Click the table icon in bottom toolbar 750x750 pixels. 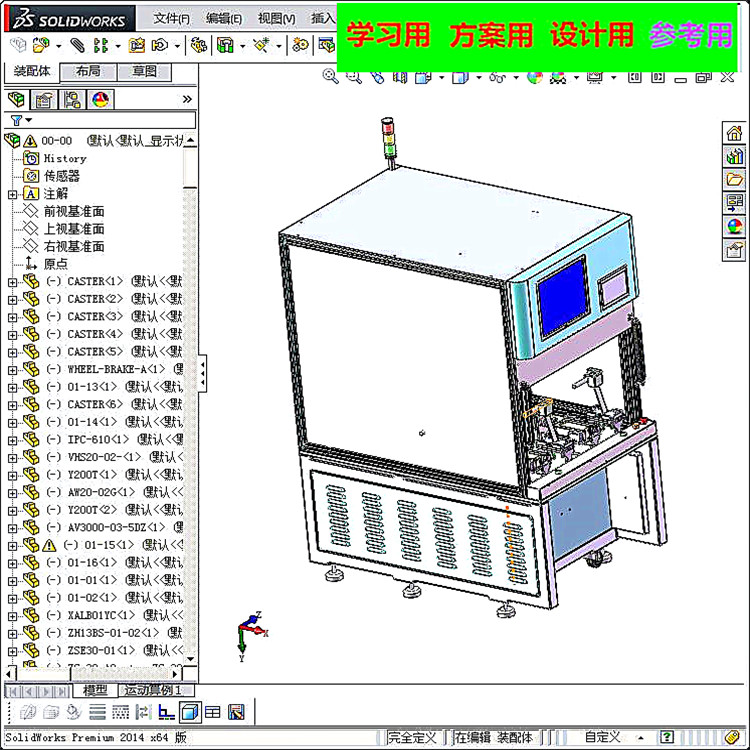(x=212, y=713)
